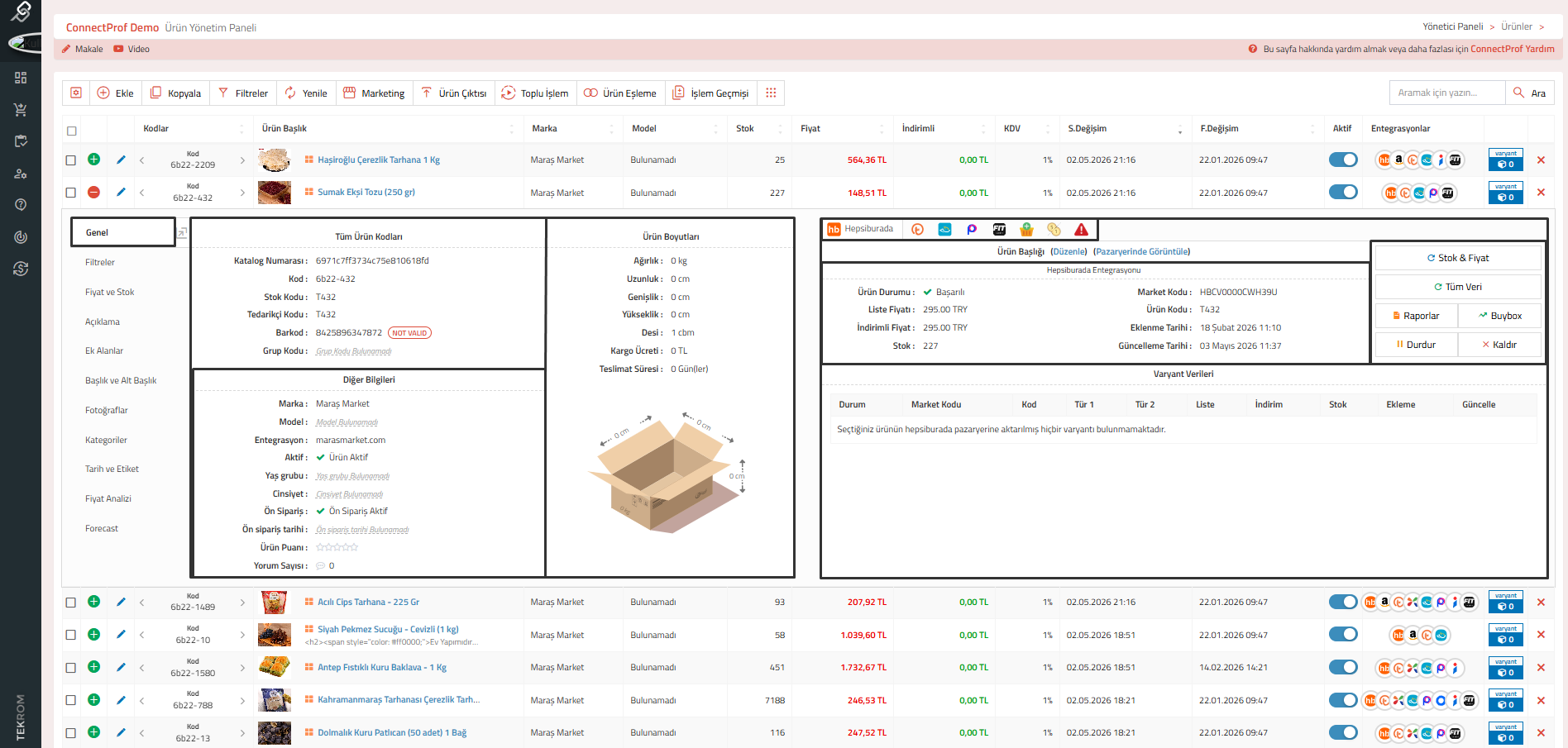Image resolution: width=1568 pixels, height=748 pixels.
Task: Switch to the Fiyat ve Stok tab
Action: [109, 293]
